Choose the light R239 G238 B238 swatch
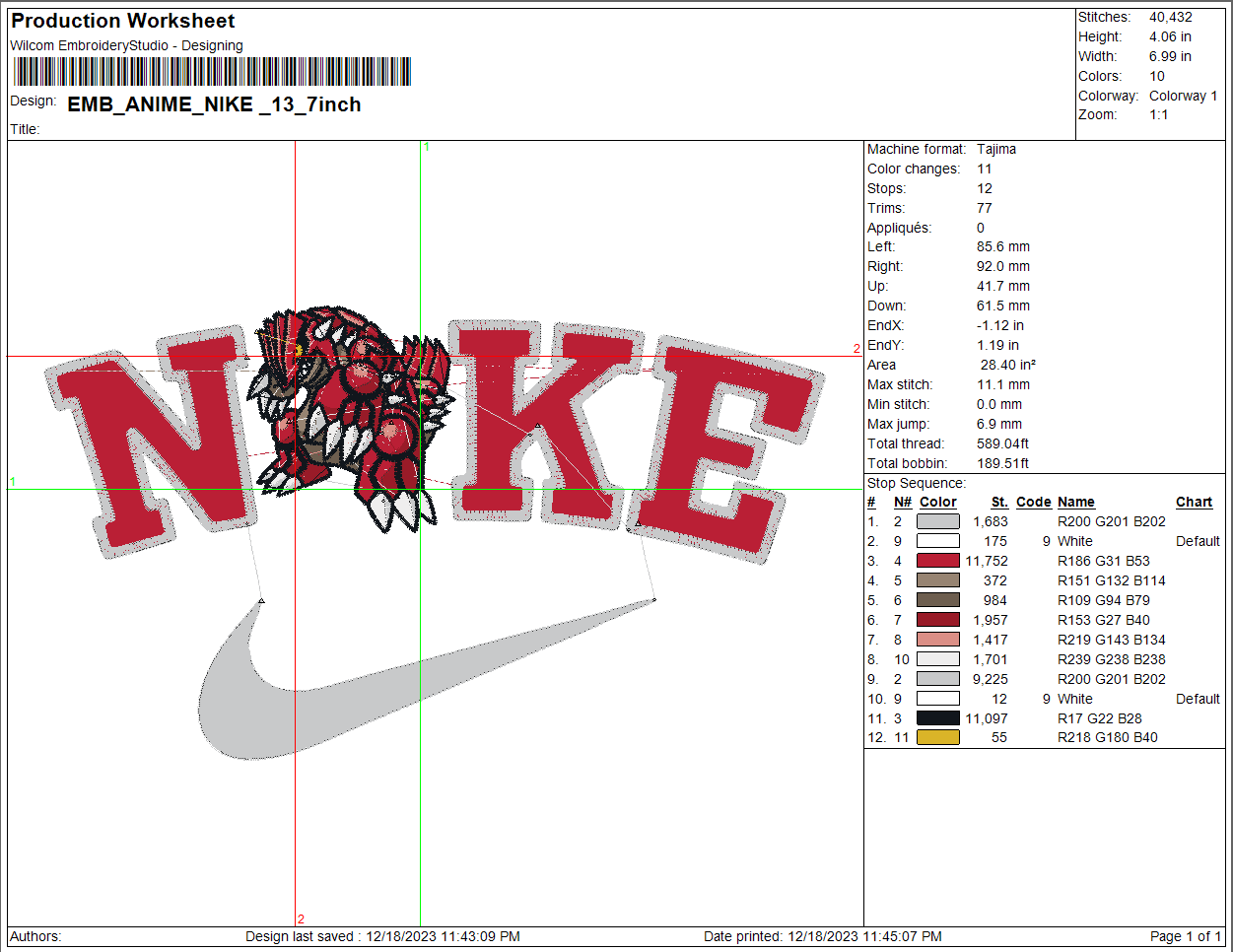The height and width of the screenshot is (952, 1233). point(938,659)
